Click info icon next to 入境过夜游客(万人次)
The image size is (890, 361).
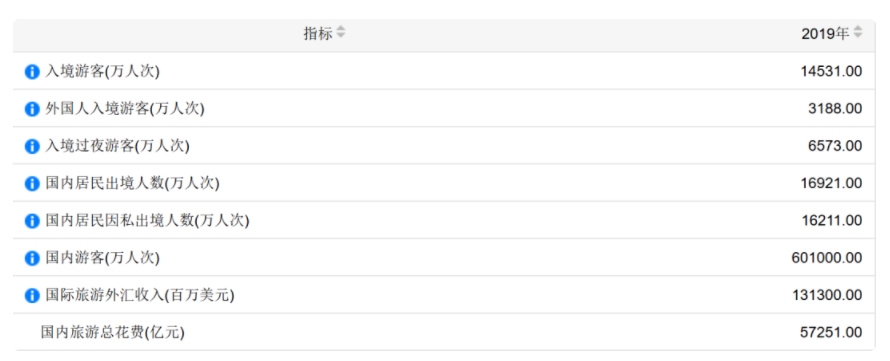[x=32, y=146]
